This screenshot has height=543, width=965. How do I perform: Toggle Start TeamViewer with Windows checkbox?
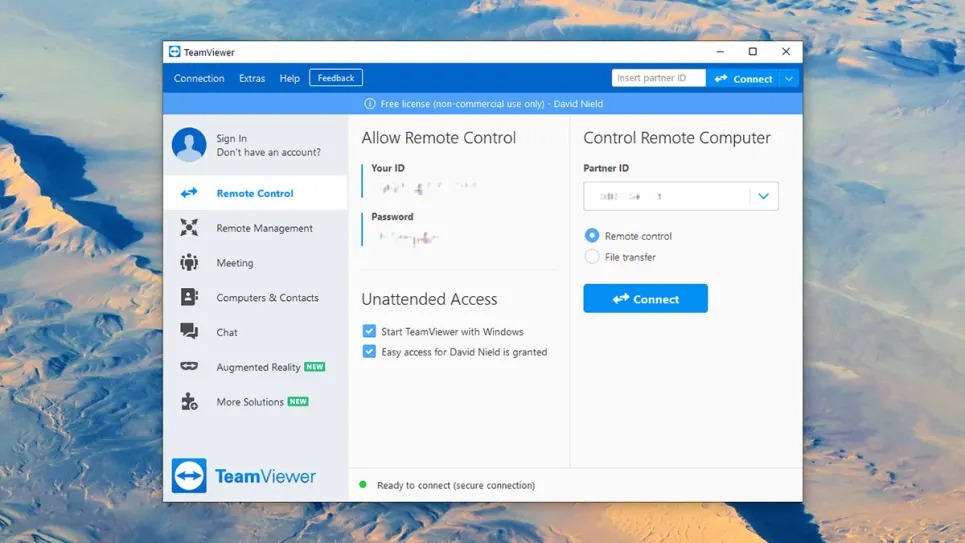[x=369, y=331]
